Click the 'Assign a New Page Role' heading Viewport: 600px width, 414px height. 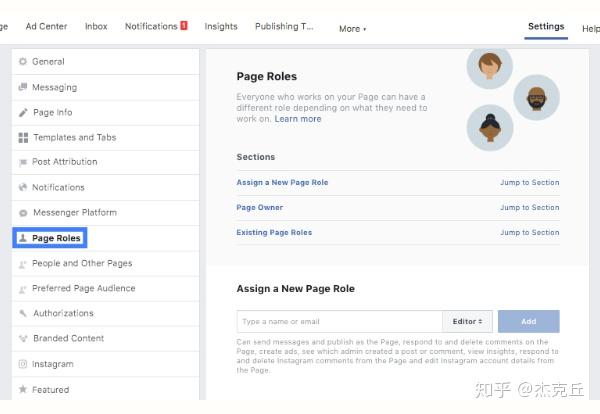(x=295, y=288)
